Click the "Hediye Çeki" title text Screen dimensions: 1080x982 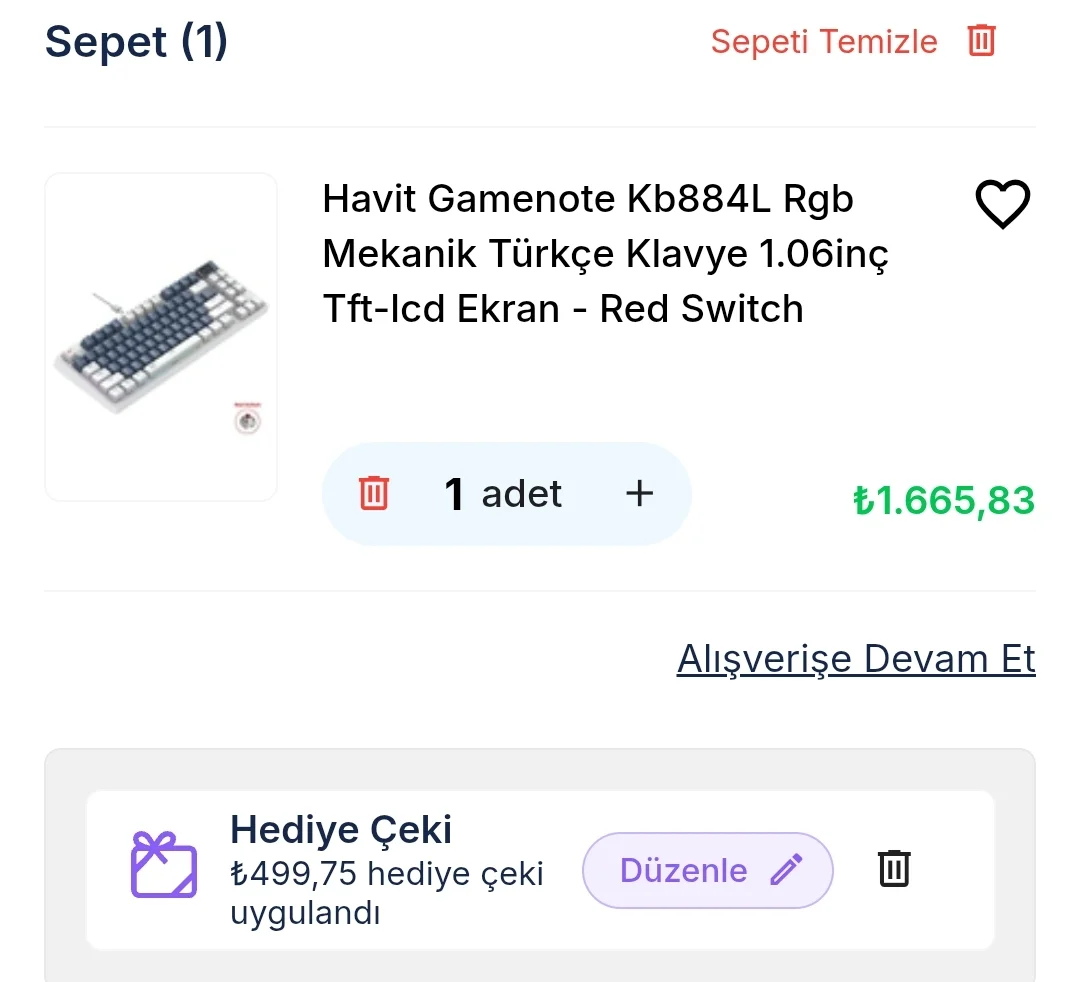point(341,830)
